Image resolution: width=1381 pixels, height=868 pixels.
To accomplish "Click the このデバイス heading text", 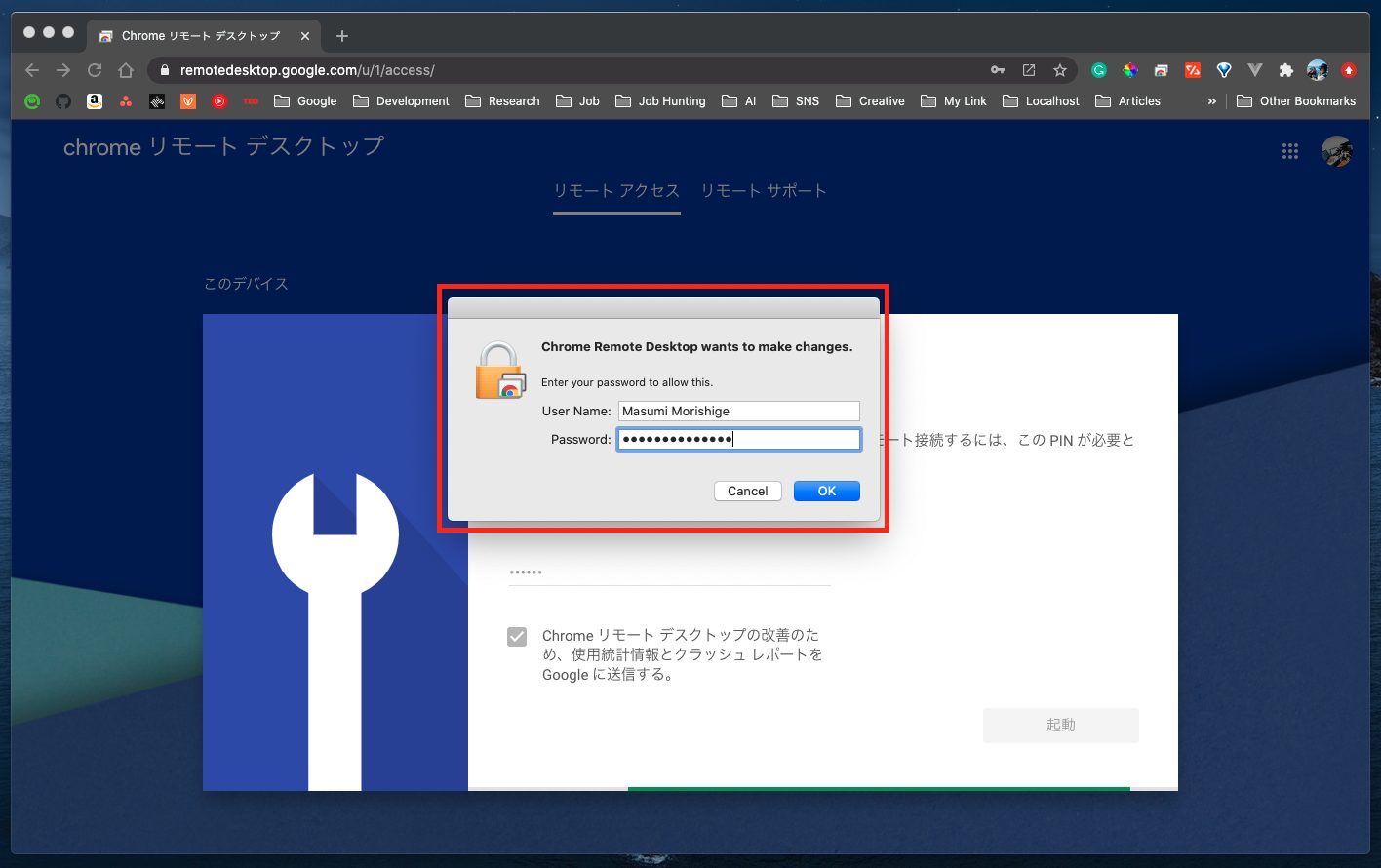I will pos(246,284).
